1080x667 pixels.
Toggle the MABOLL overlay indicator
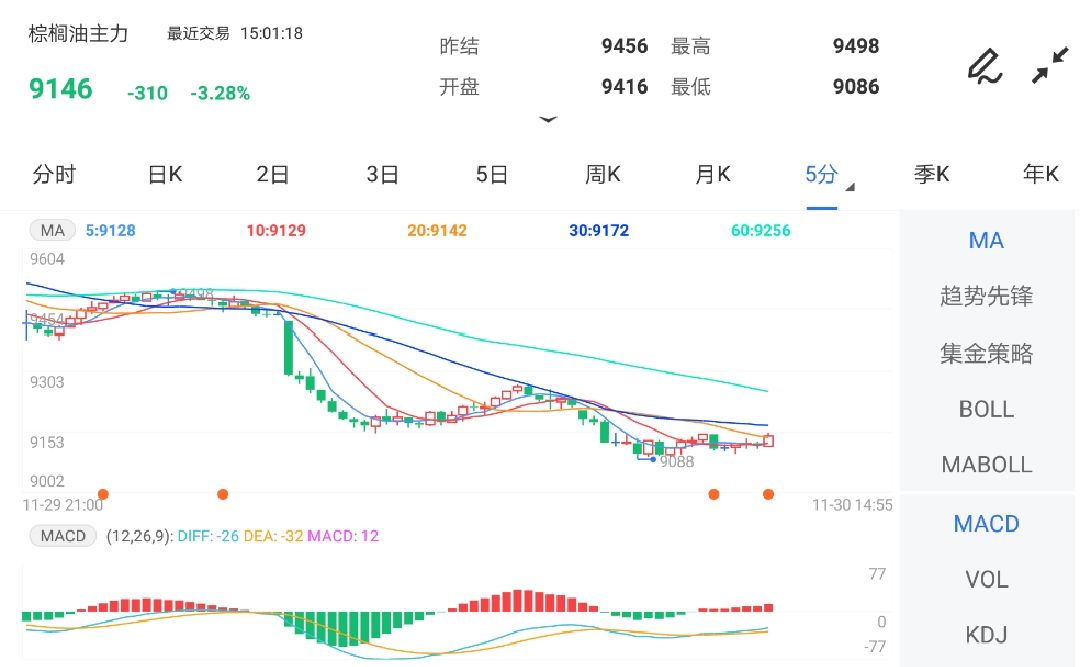pos(986,465)
